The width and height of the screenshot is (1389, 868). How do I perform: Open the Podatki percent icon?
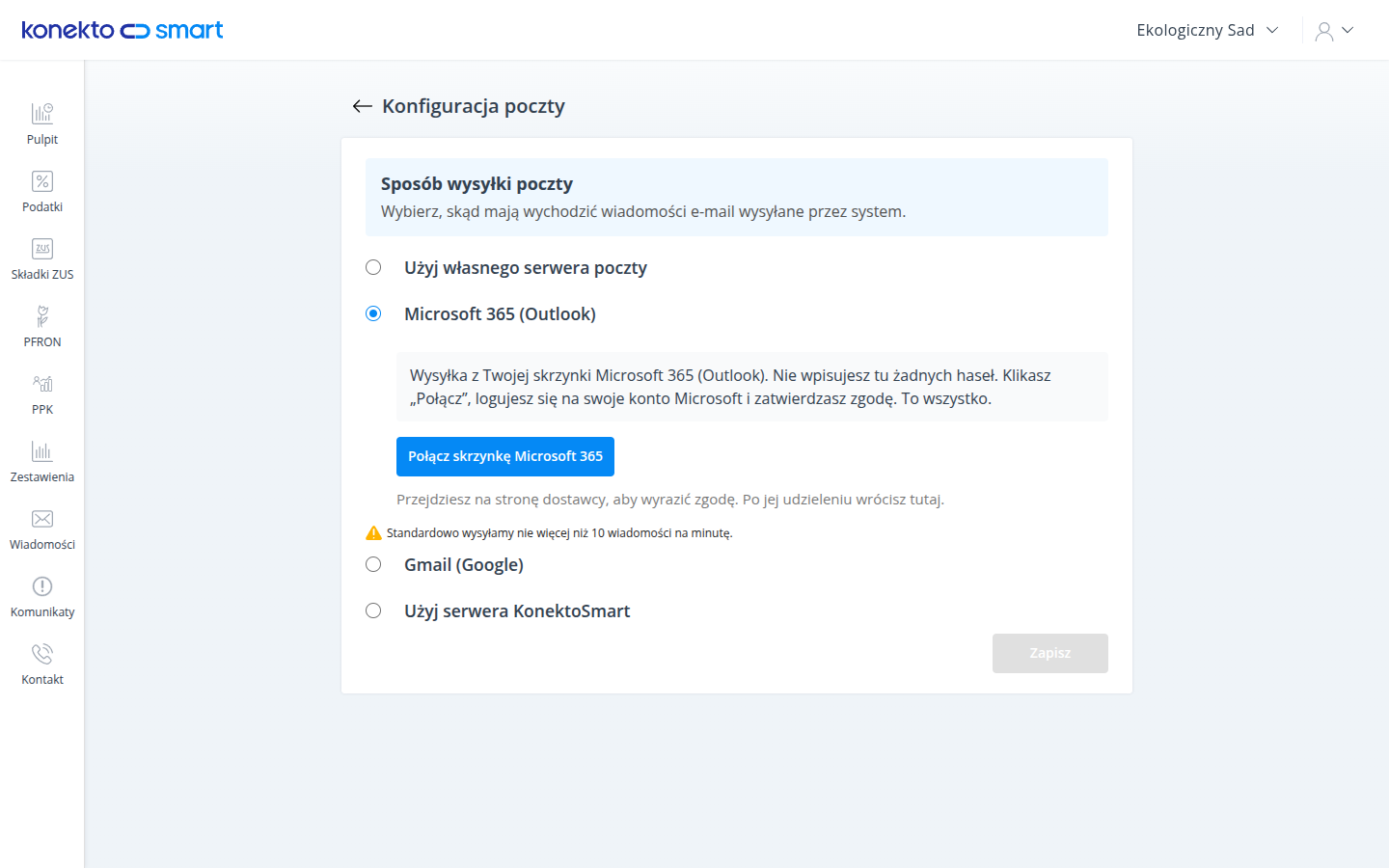42,181
